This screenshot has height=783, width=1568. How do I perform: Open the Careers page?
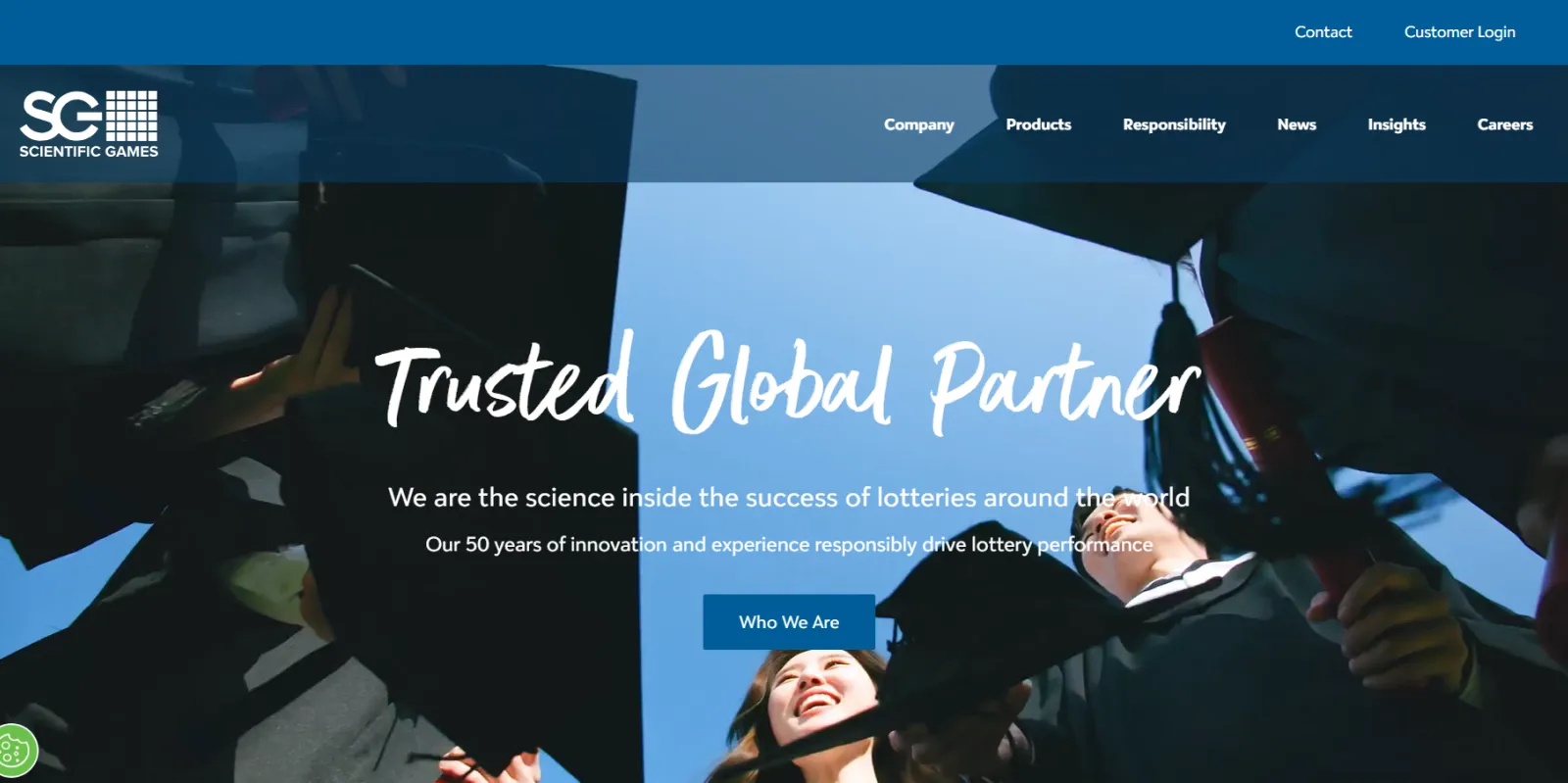1504,124
